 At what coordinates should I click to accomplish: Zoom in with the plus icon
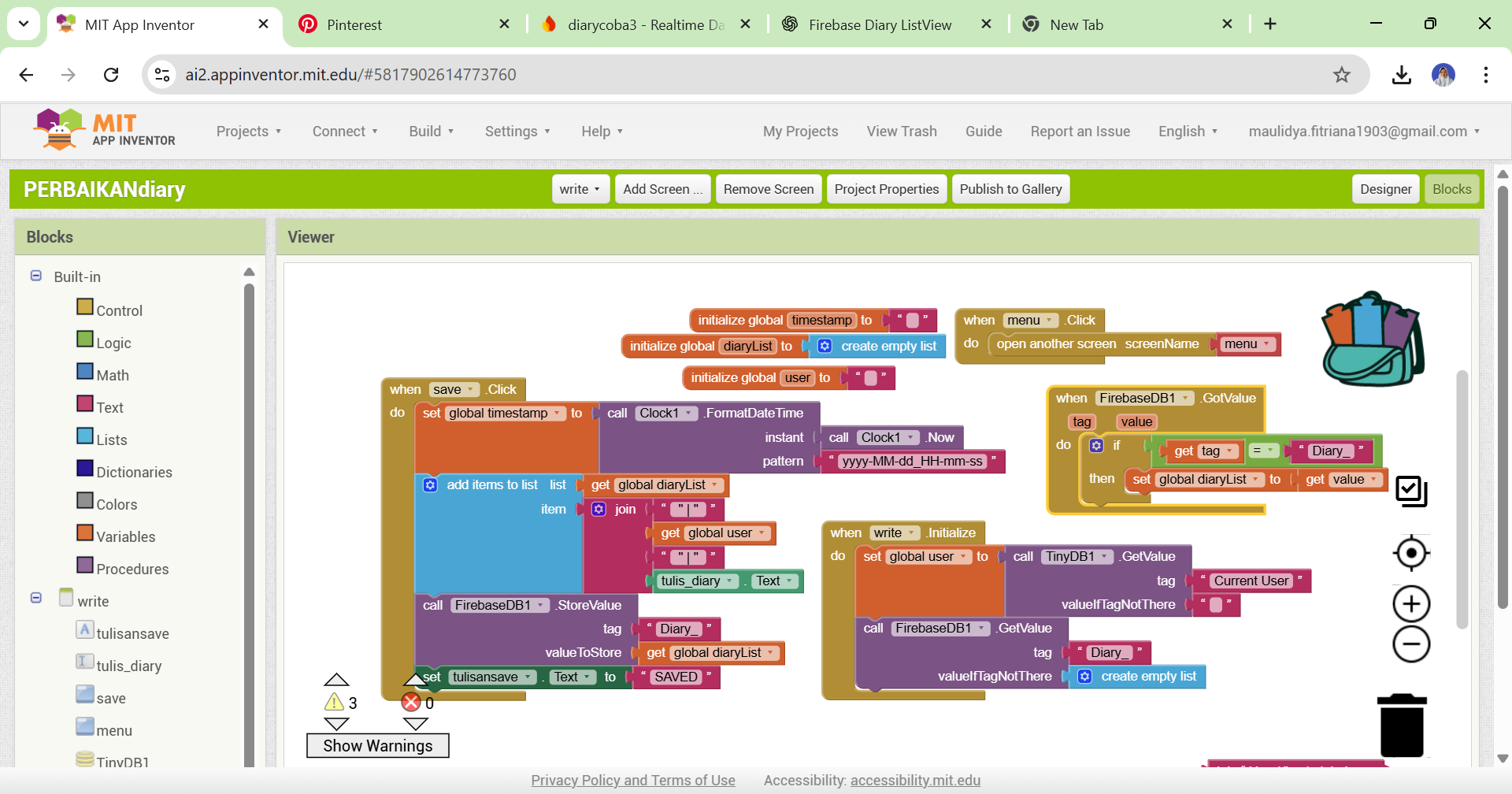click(1411, 604)
